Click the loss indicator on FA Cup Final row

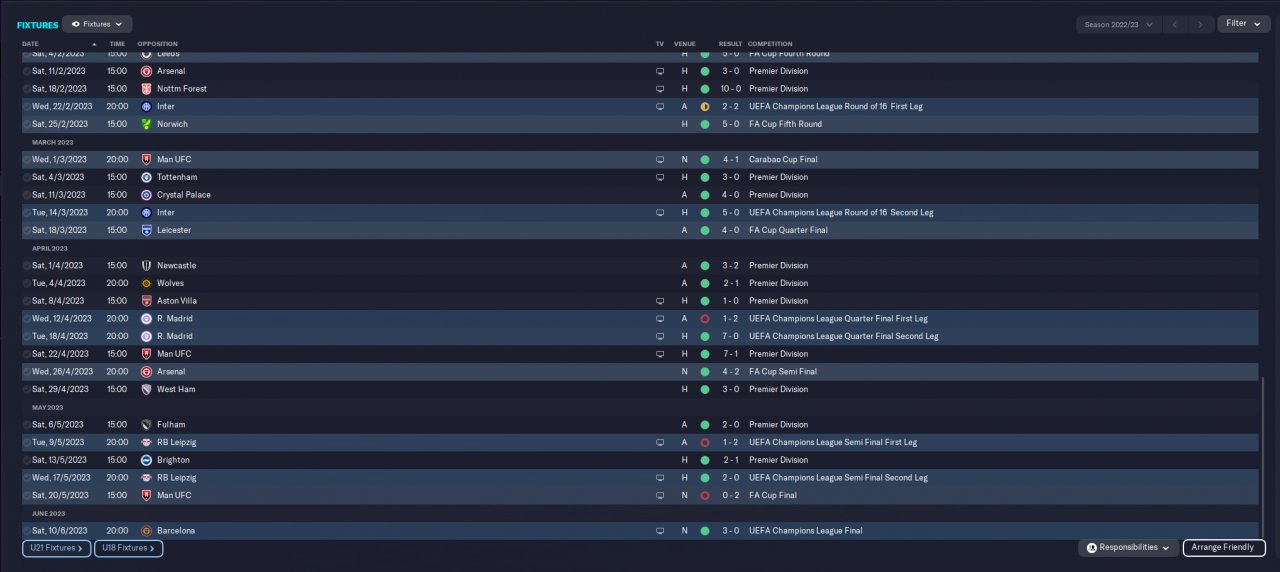tap(704, 495)
